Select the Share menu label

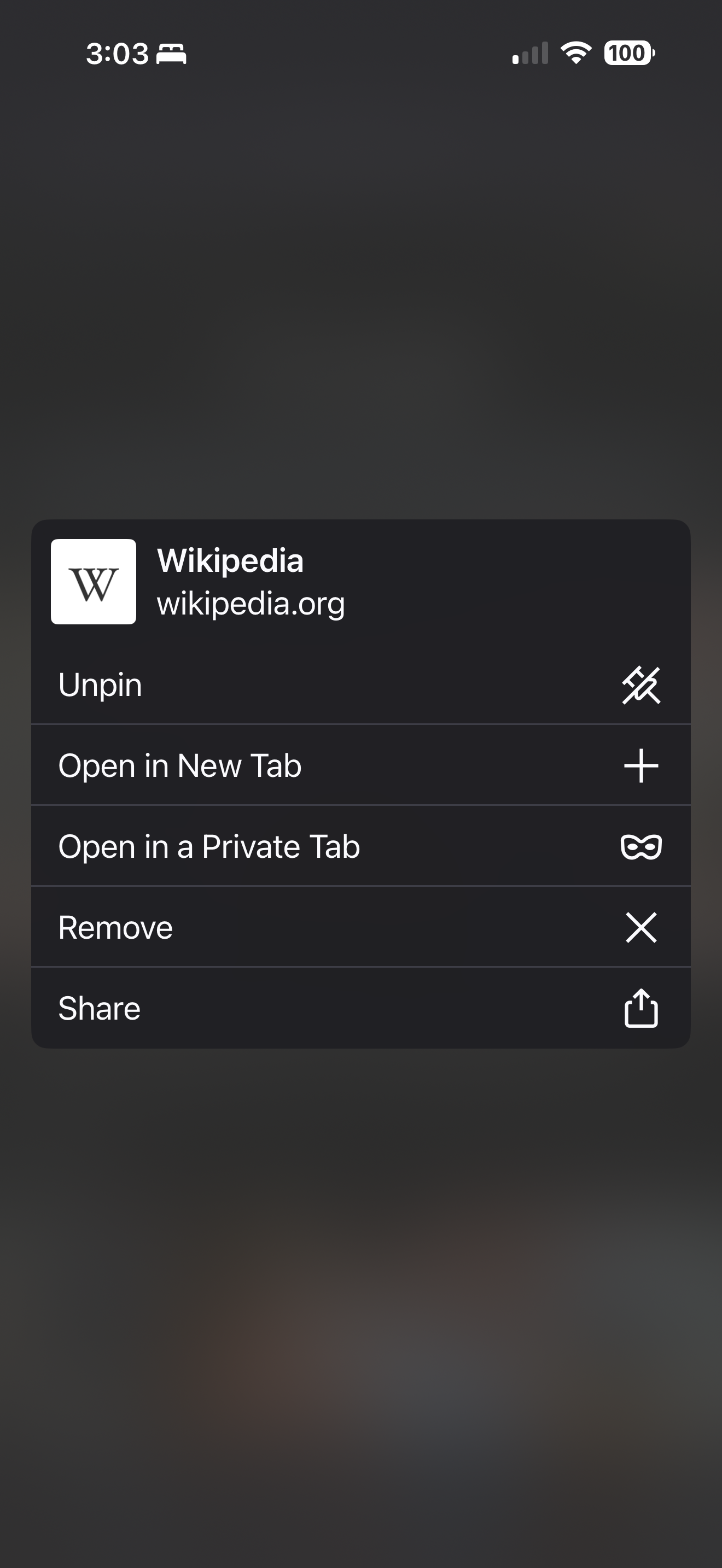point(99,1009)
